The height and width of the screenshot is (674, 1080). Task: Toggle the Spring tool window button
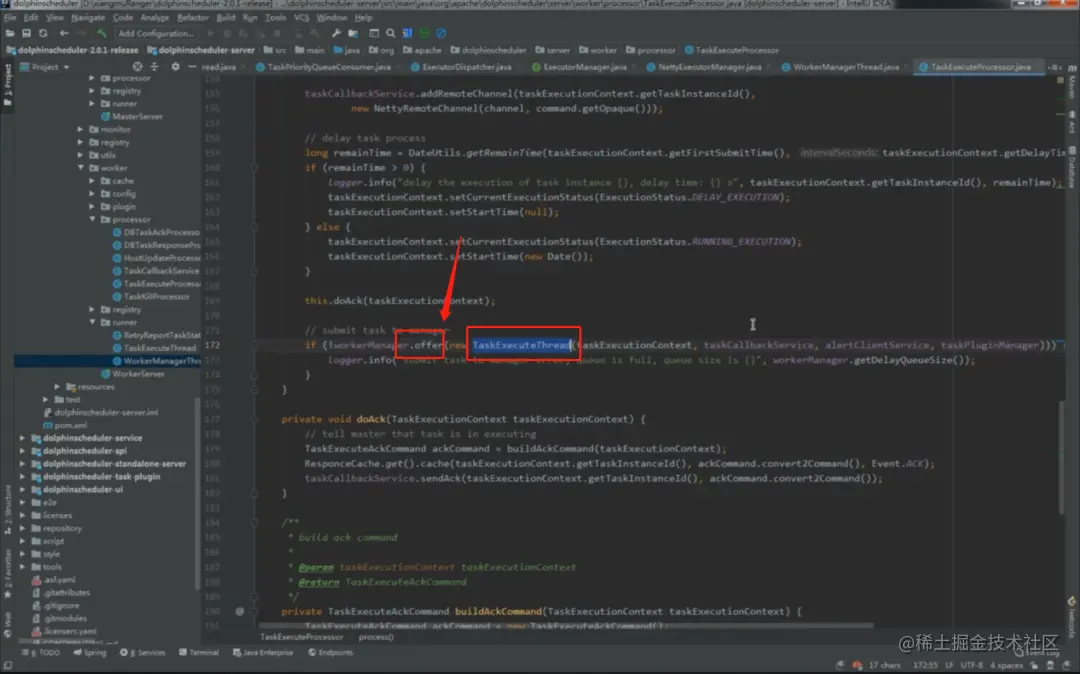pos(90,652)
